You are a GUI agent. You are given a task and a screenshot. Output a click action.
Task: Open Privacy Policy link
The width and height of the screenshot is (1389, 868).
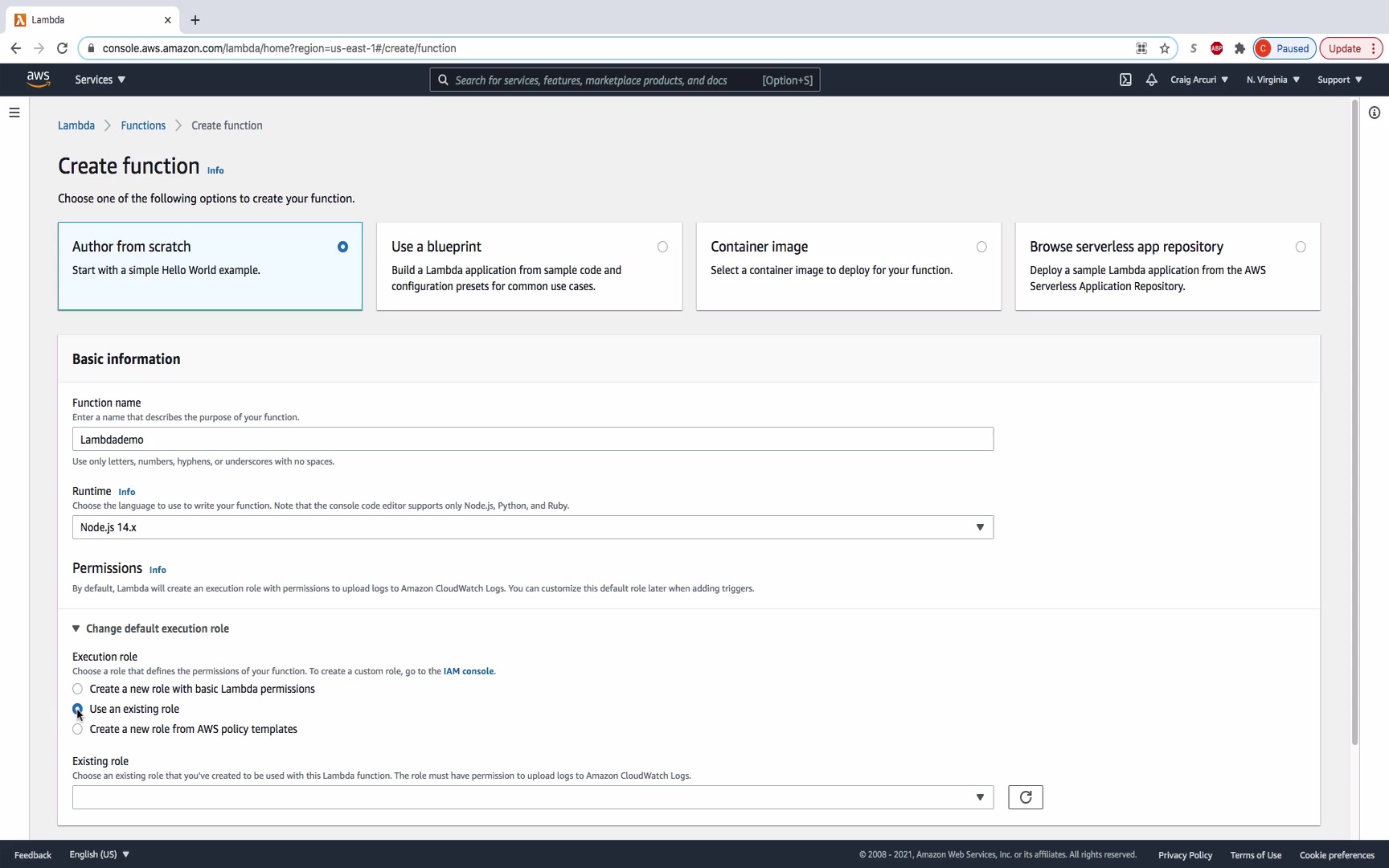click(1185, 855)
